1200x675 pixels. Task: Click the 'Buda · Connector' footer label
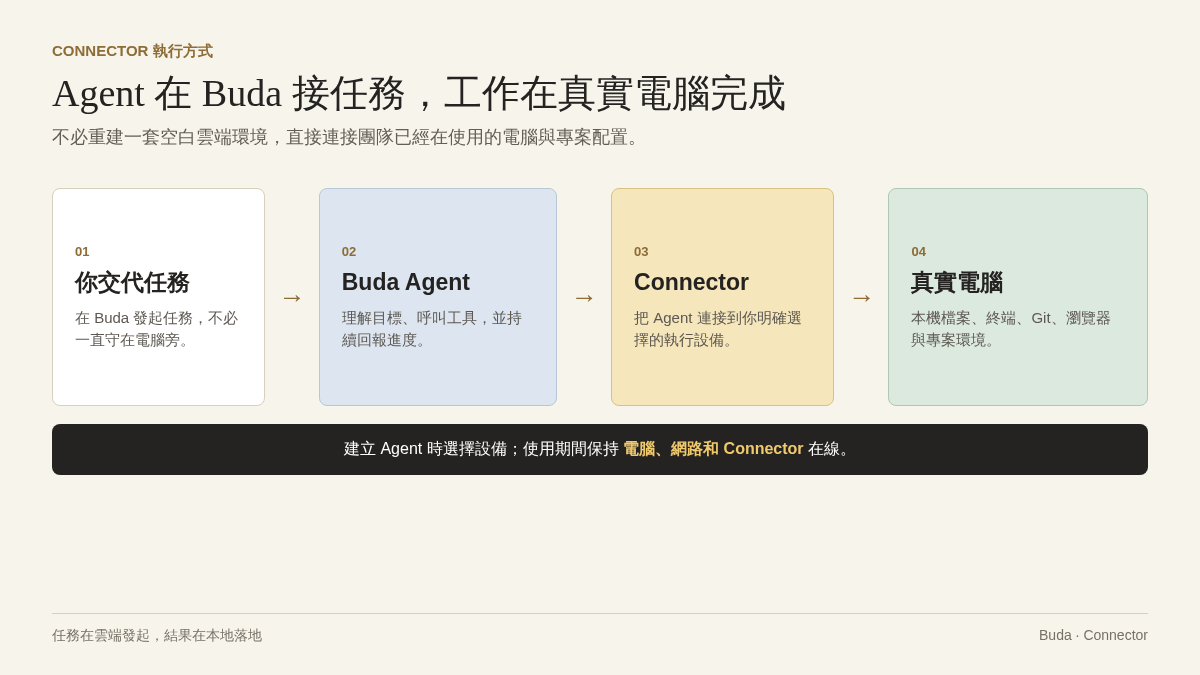pos(1093,635)
